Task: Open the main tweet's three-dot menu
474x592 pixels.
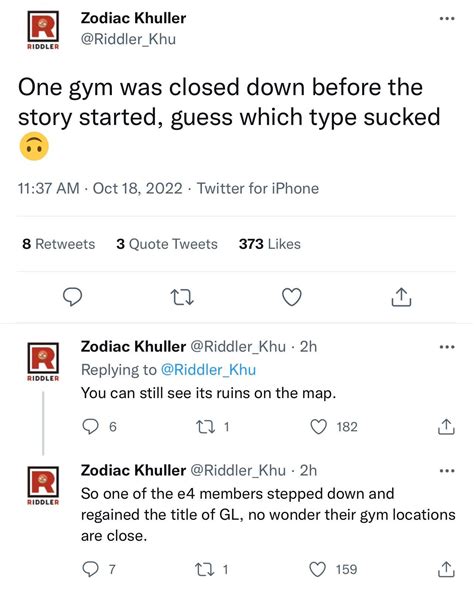Action: [447, 18]
